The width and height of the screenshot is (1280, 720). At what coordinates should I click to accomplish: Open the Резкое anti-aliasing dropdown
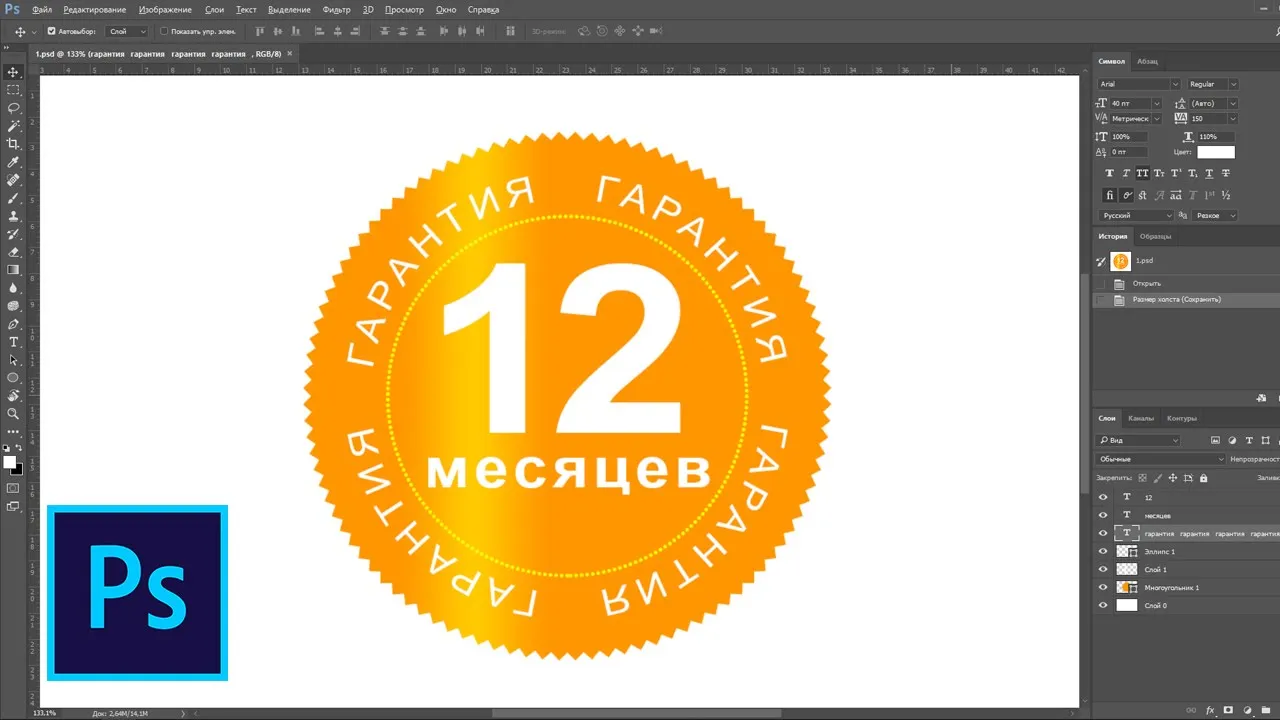click(x=1217, y=216)
